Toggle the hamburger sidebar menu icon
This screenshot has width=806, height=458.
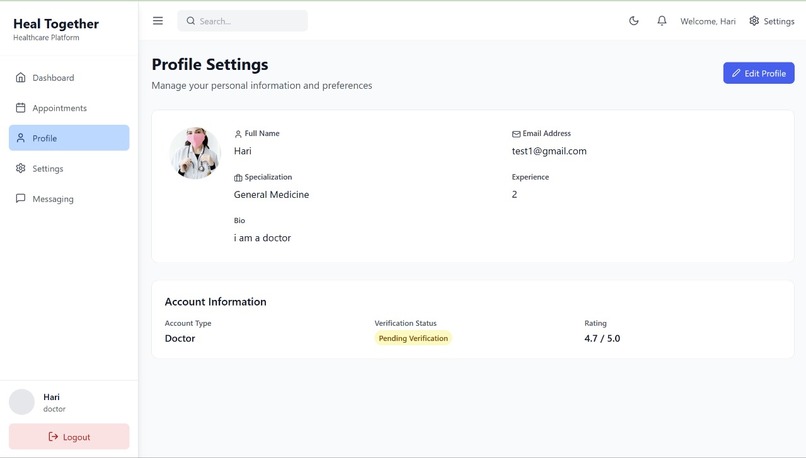[158, 21]
